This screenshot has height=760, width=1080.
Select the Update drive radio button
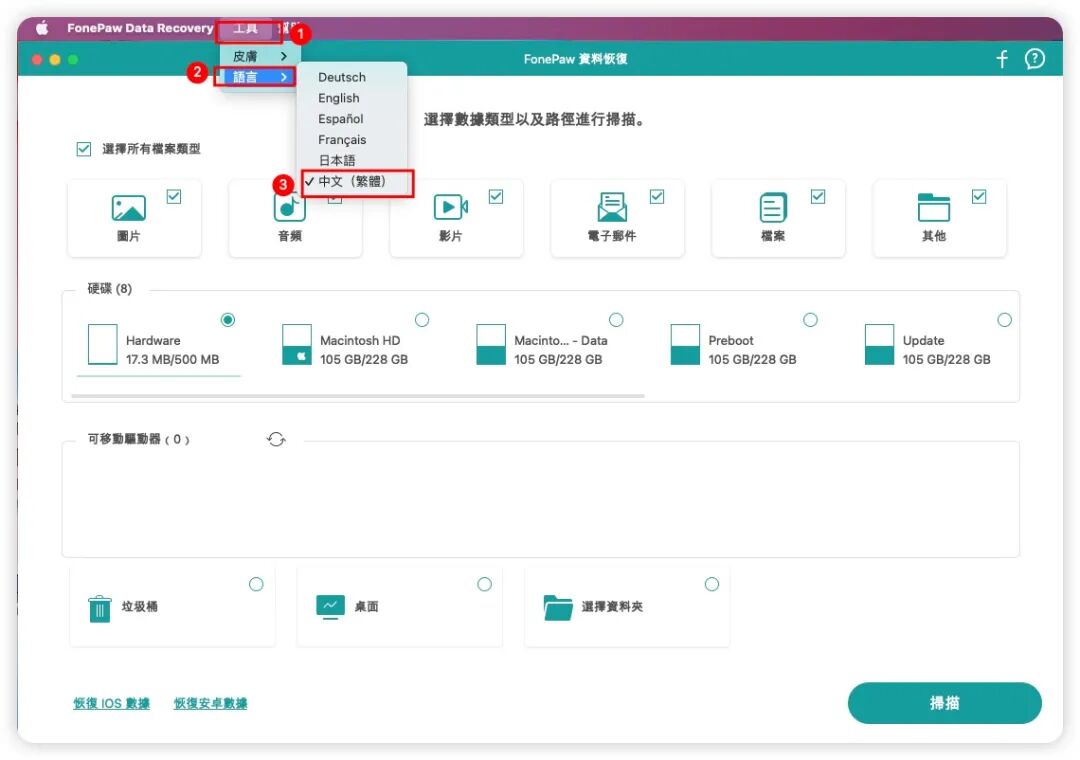pos(1005,320)
